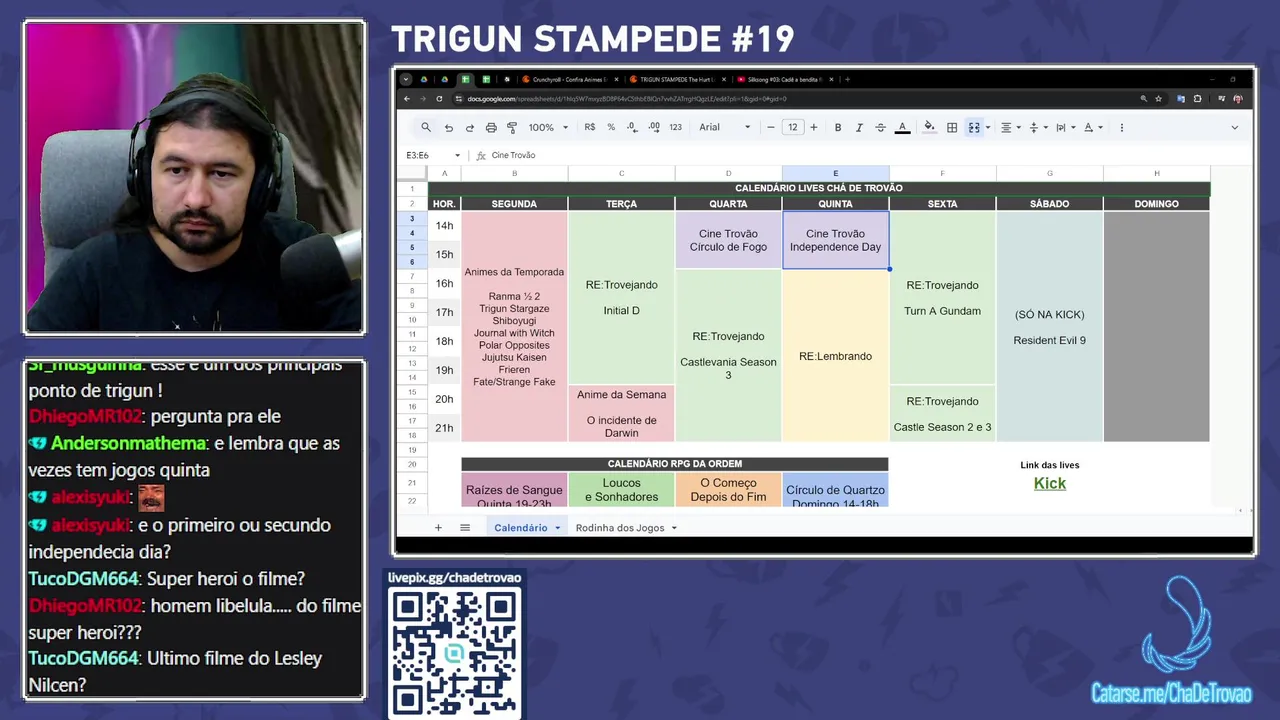Image resolution: width=1280 pixels, height=720 pixels.
Task: Open the all sheets list icon
Action: (x=465, y=527)
